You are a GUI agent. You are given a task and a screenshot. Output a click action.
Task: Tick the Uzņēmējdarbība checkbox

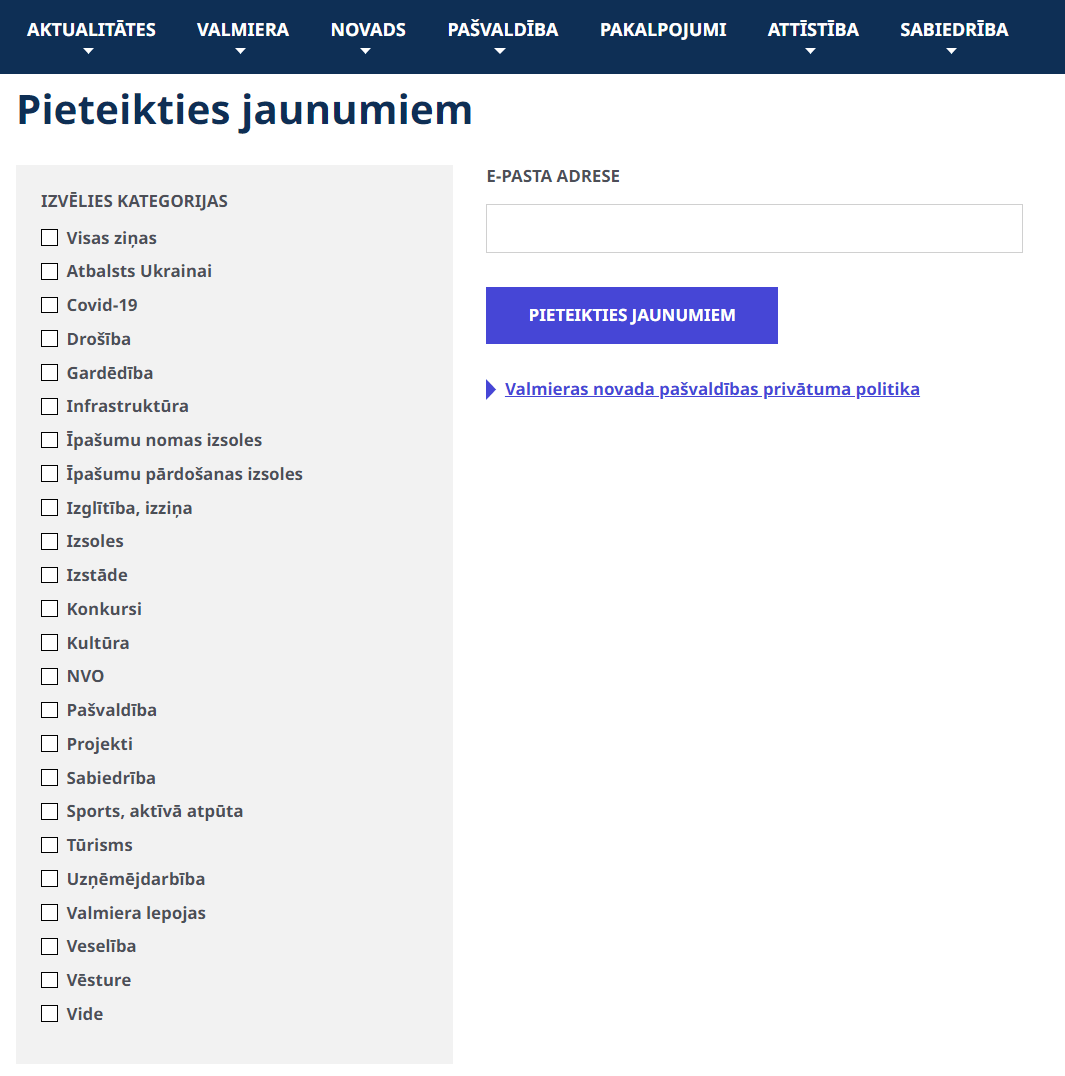click(x=49, y=878)
